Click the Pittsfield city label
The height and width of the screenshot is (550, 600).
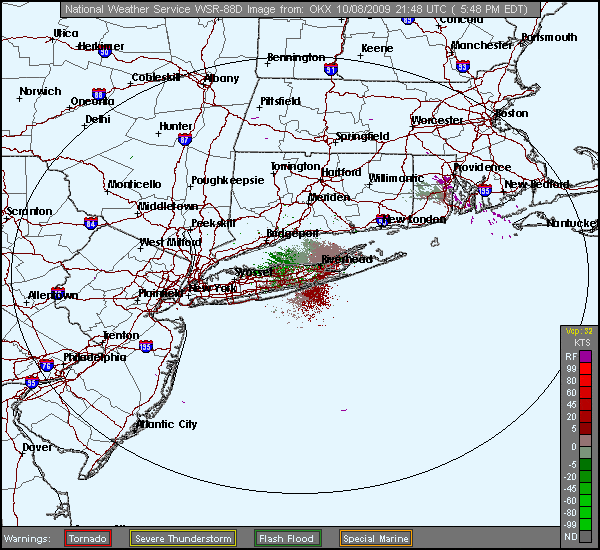pos(280,101)
